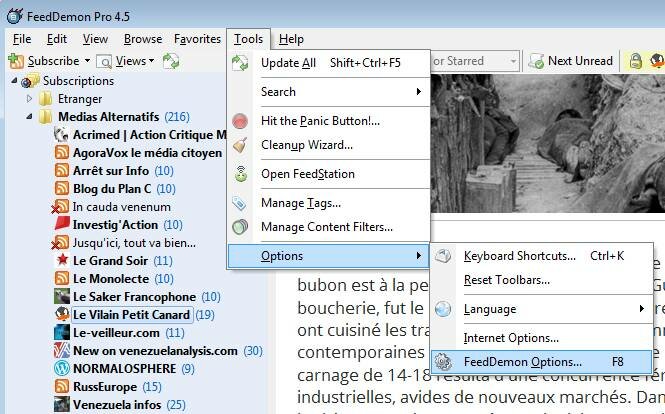665x414 pixels.
Task: Open the Starred filter combo box
Action: coord(475,61)
